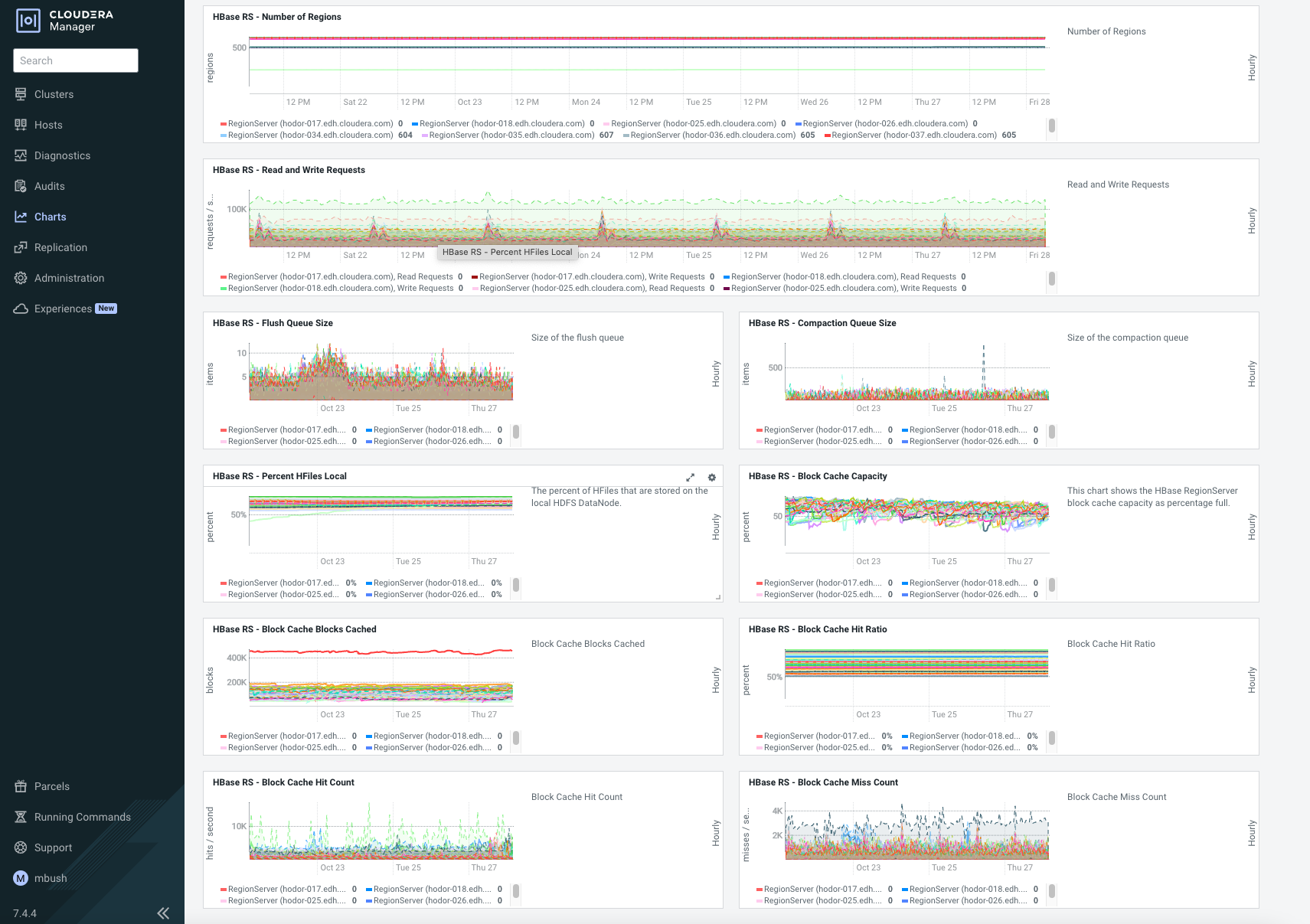Click inside the Search field
Viewport: 1310px width, 924px height.
pos(75,60)
